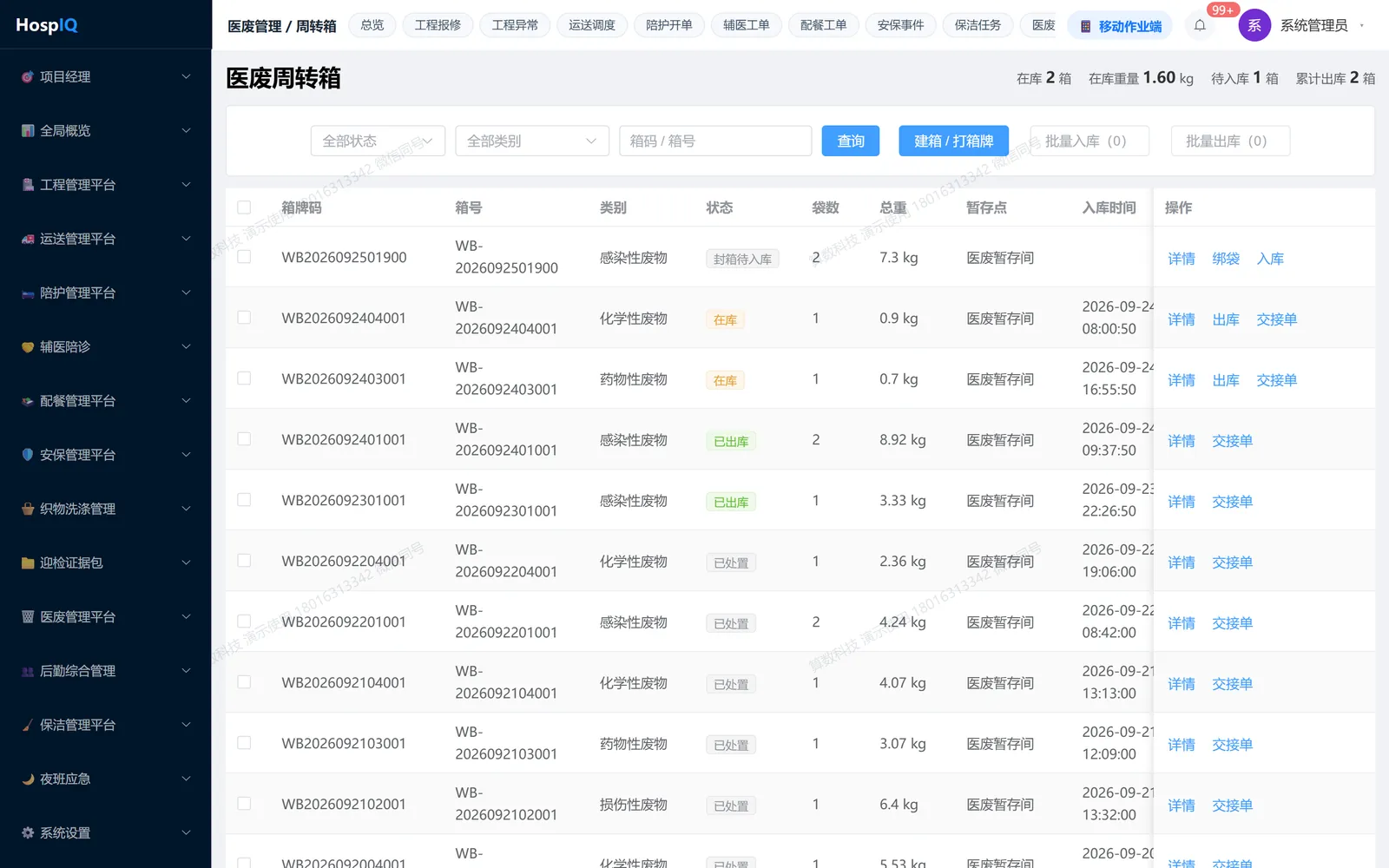Viewport: 1389px width, 868px height.
Task: Click the purple 系 user avatar
Action: [x=1254, y=25]
